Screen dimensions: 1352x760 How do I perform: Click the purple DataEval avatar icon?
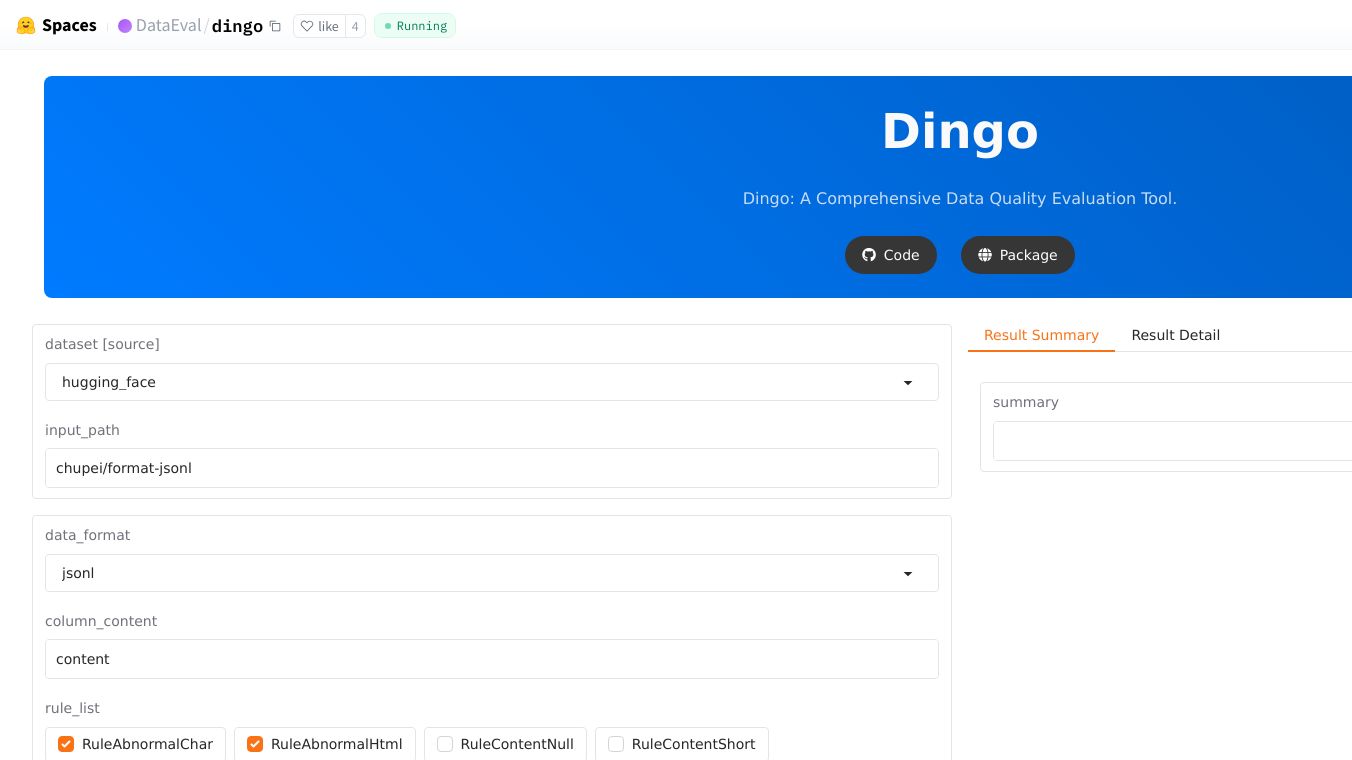coord(125,26)
